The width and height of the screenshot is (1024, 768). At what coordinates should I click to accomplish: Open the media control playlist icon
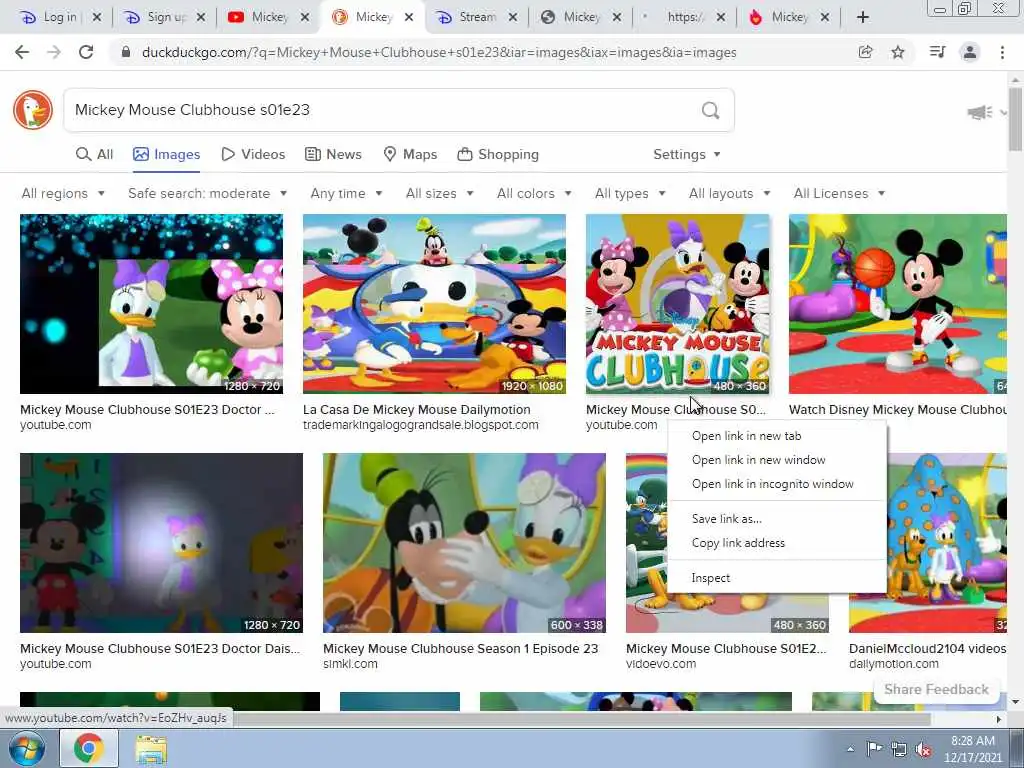pyautogui.click(x=937, y=52)
